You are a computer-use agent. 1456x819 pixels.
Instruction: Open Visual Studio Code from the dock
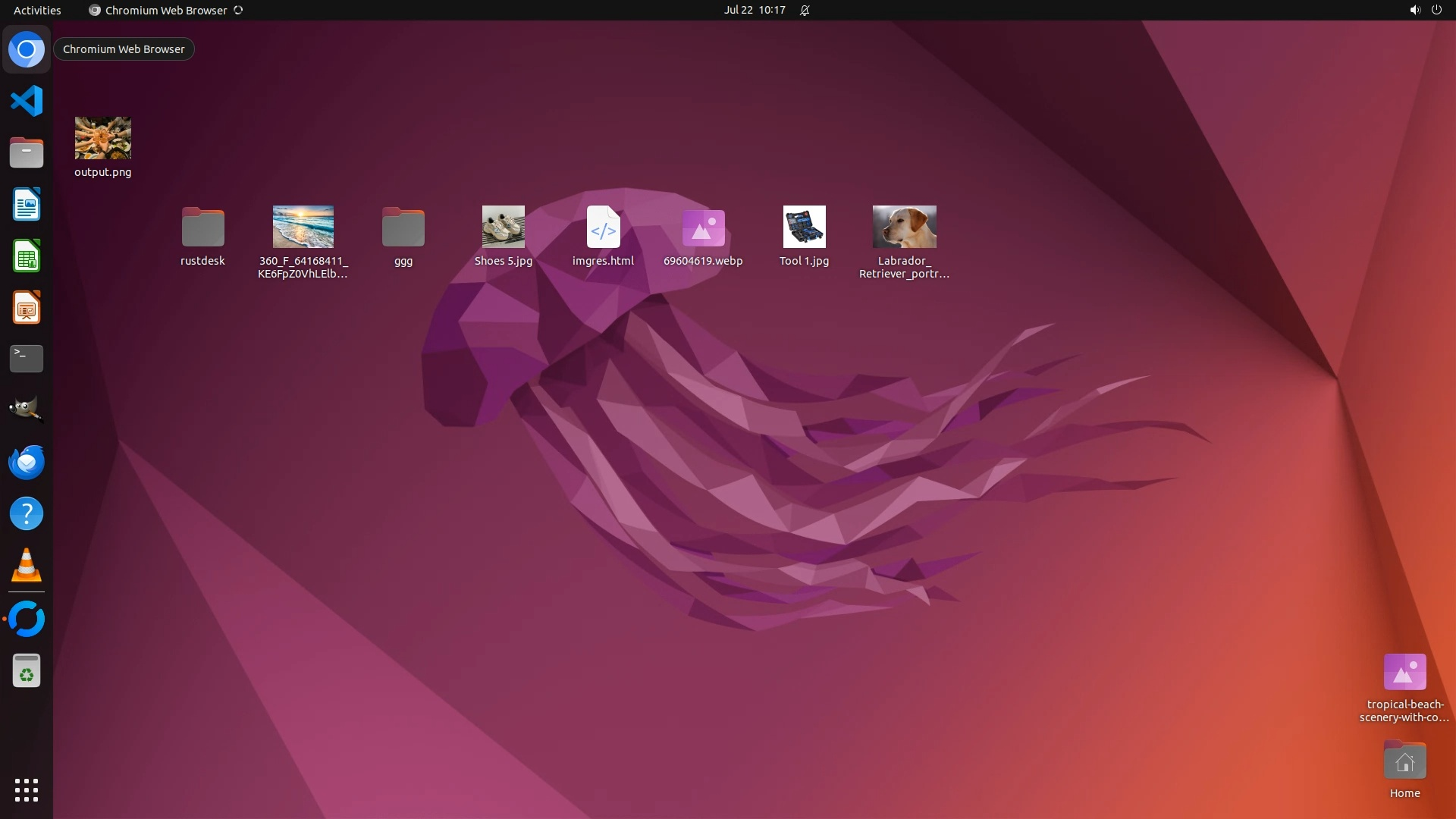(x=27, y=101)
